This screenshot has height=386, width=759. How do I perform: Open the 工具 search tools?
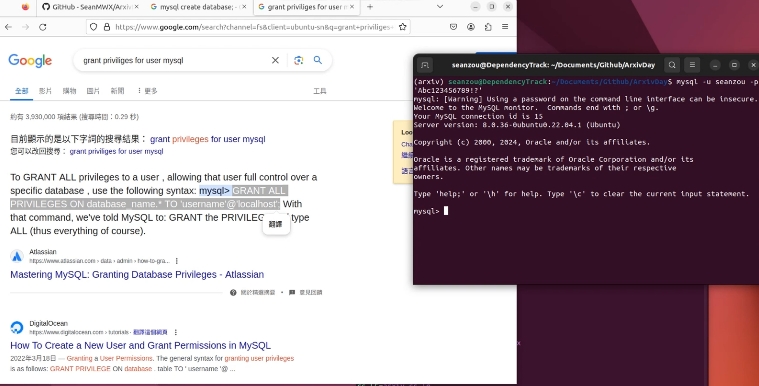click(x=319, y=91)
